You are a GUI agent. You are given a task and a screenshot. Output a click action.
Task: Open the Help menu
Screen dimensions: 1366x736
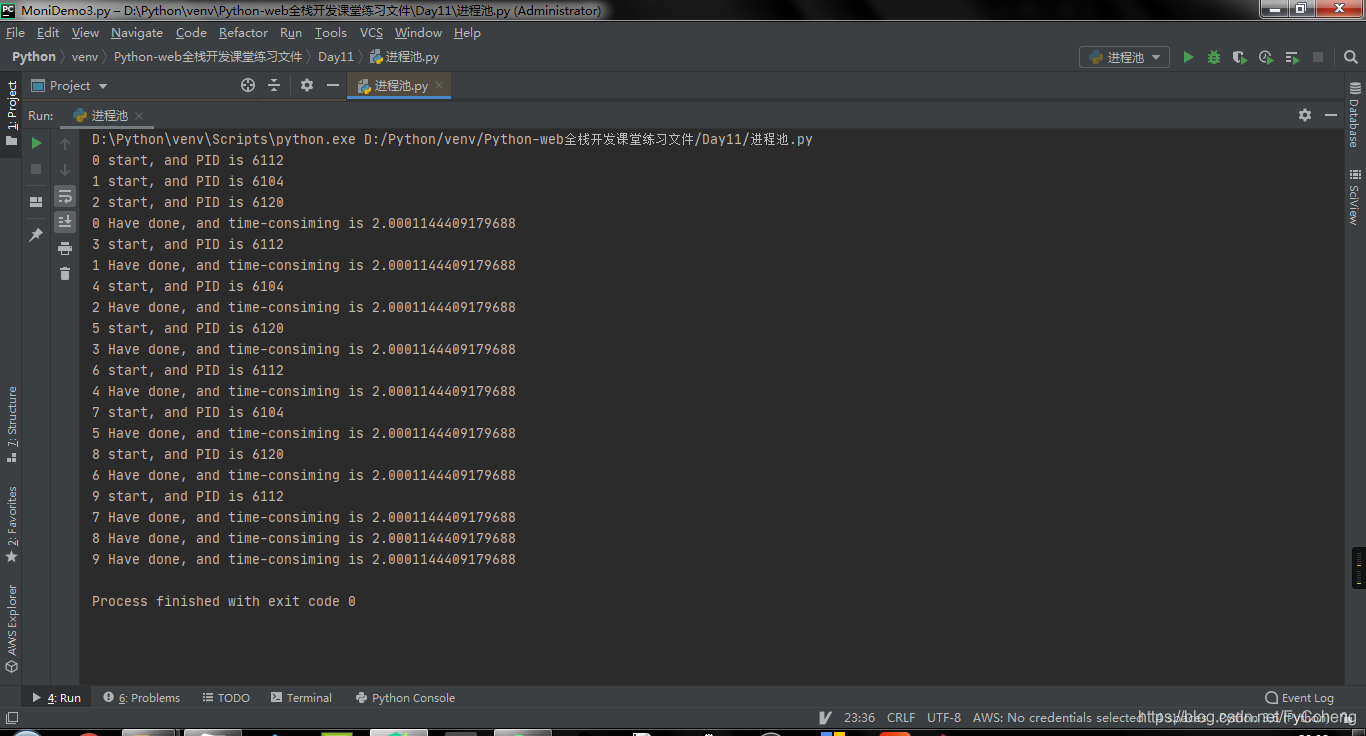pos(467,33)
